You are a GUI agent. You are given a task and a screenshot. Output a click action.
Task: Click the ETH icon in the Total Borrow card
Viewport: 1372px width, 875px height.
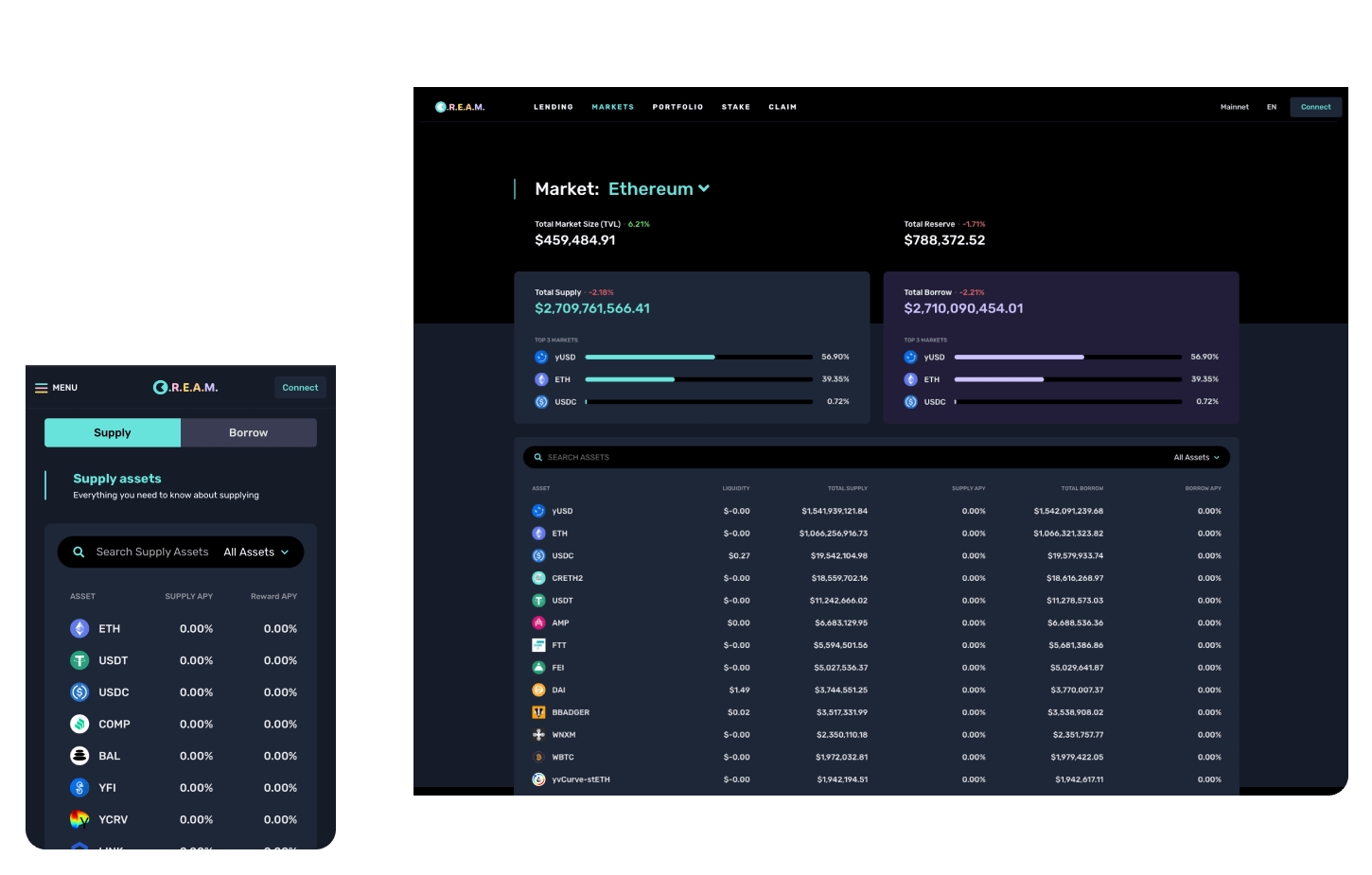[x=910, y=379]
